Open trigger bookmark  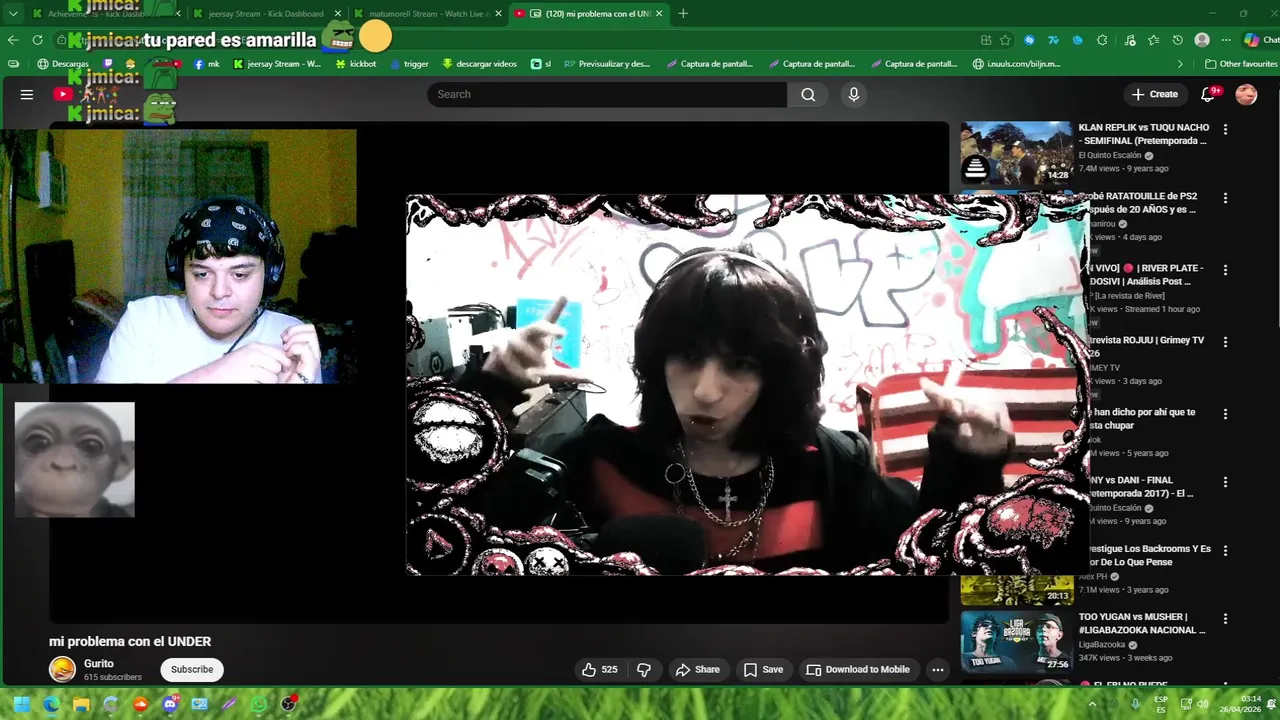pyautogui.click(x=408, y=64)
